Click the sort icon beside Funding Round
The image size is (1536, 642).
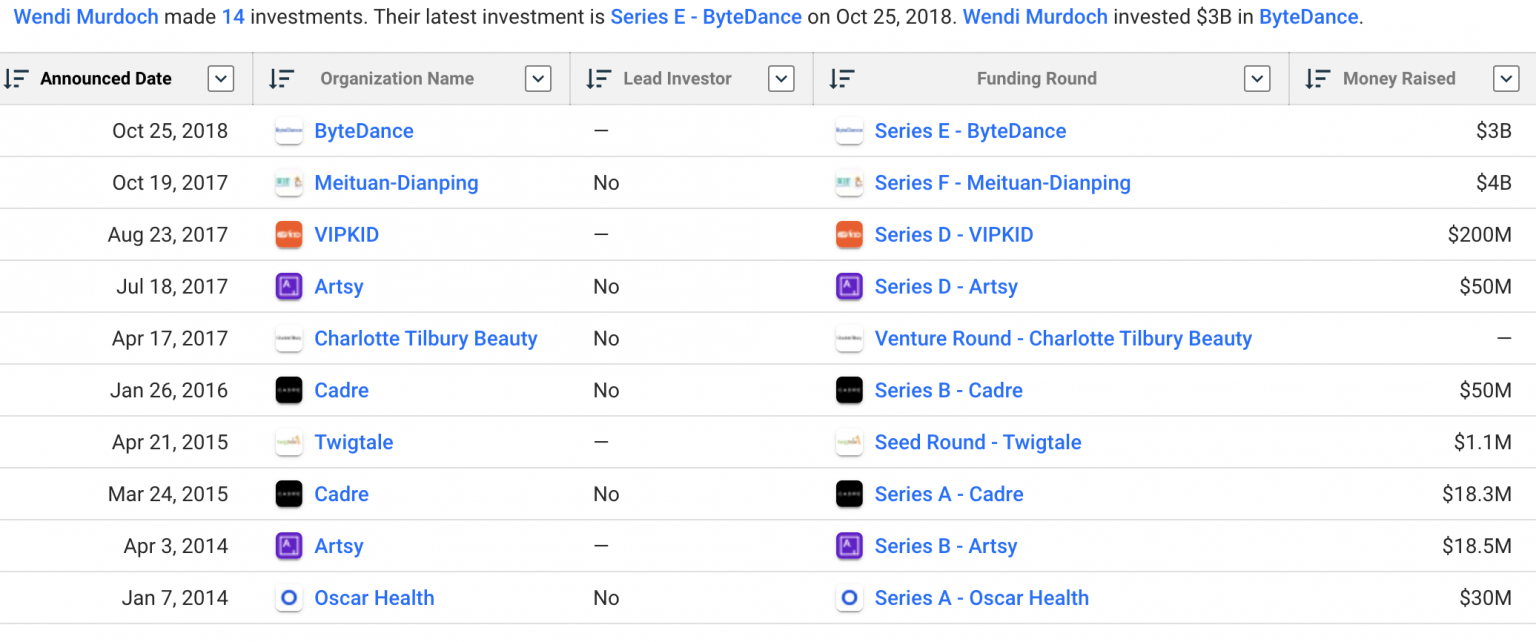(842, 79)
